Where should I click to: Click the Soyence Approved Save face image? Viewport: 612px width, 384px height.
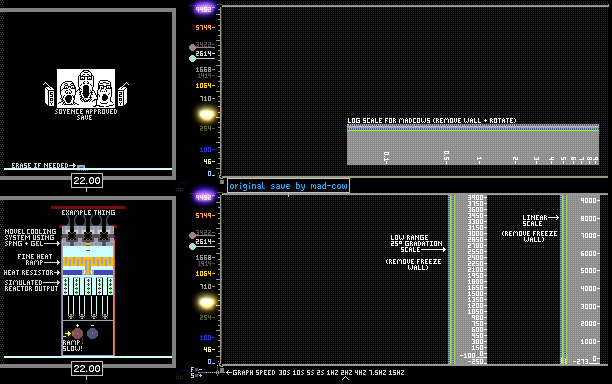(86, 89)
